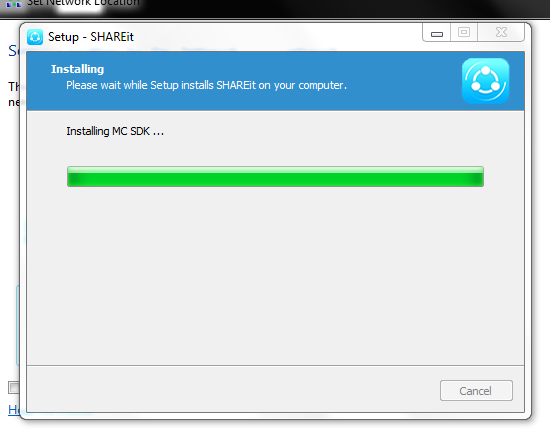Click the greyed-out X close button

[x=501, y=33]
